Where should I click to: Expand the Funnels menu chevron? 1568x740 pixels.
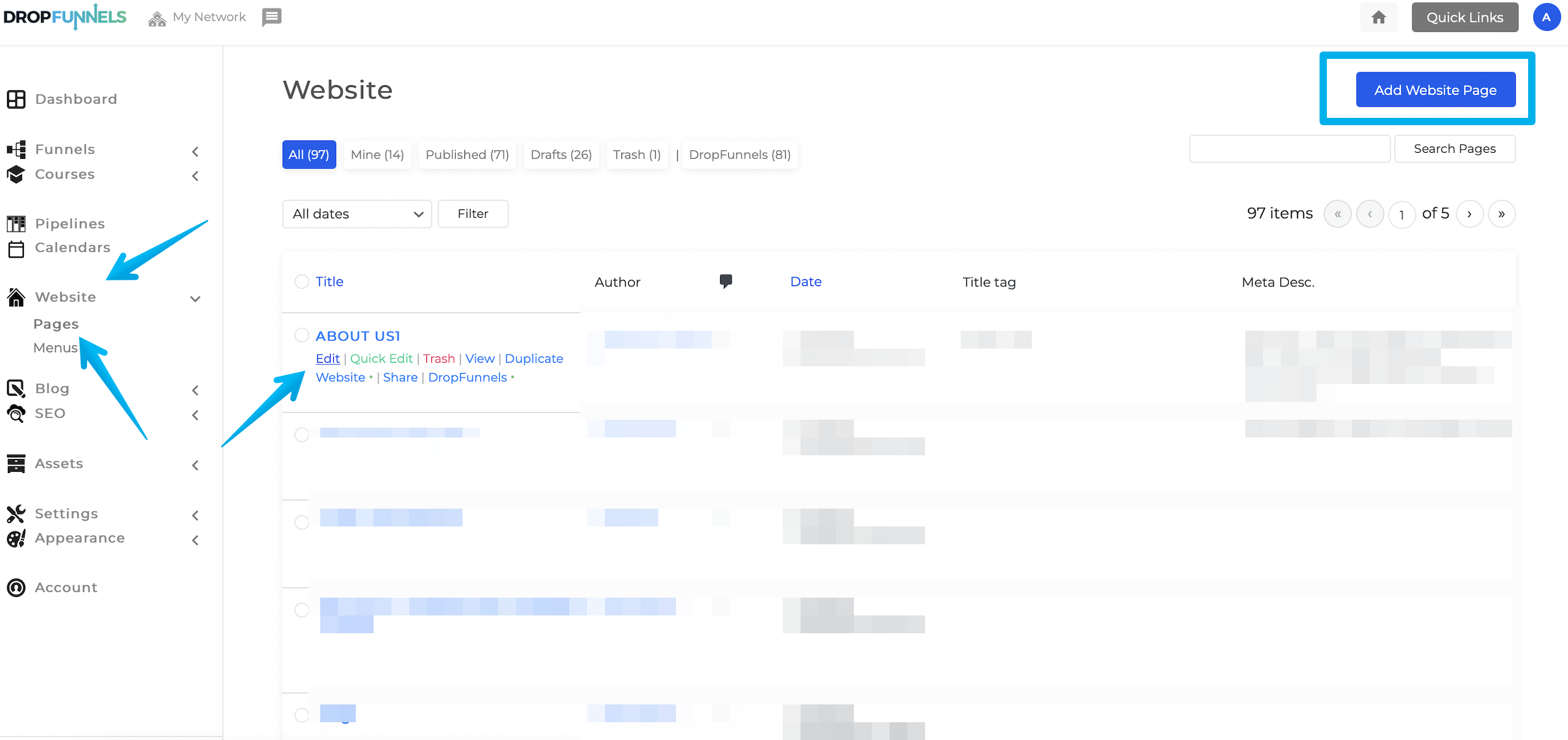click(x=195, y=151)
